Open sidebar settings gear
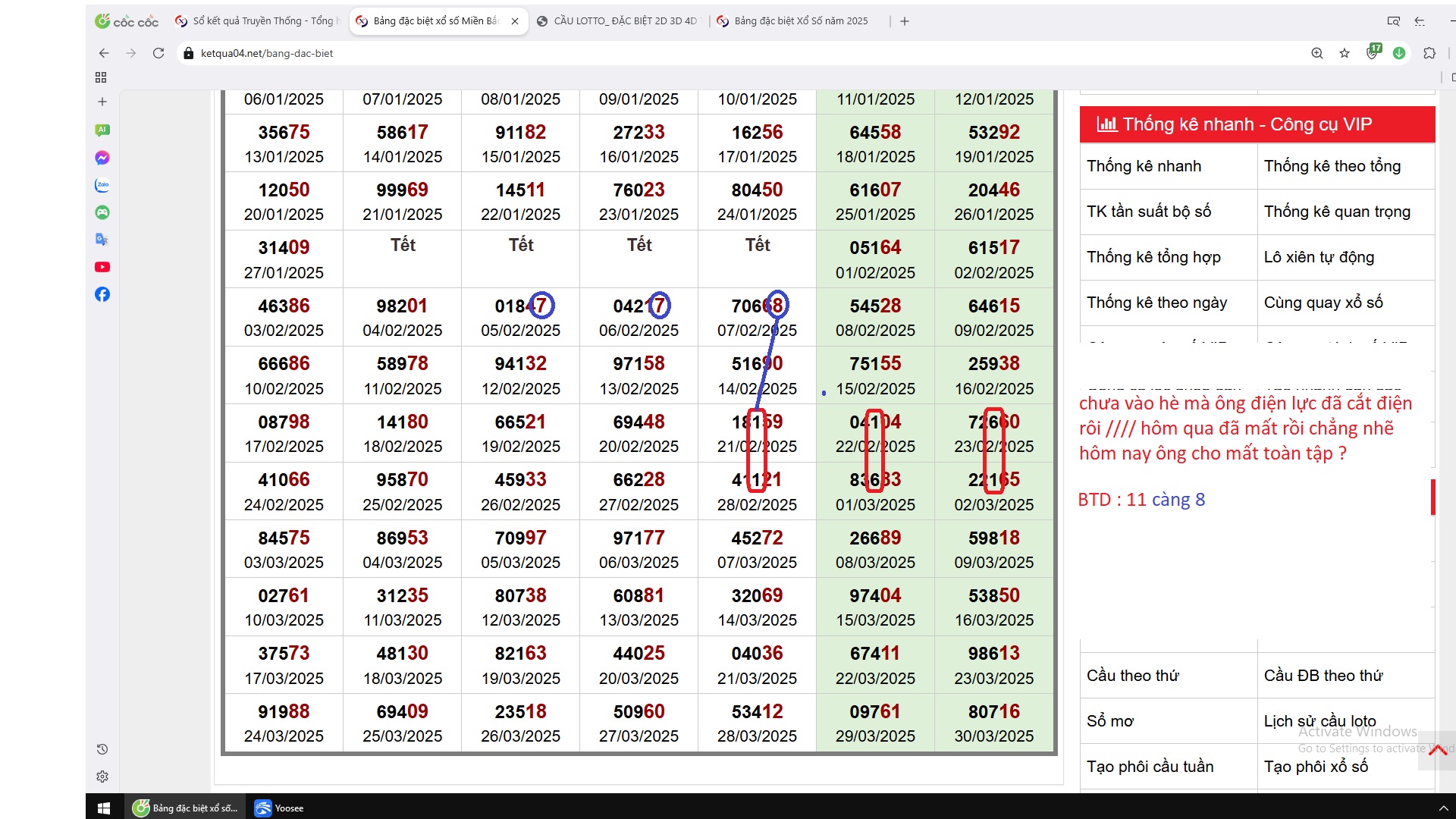The width and height of the screenshot is (1456, 819). click(x=102, y=777)
